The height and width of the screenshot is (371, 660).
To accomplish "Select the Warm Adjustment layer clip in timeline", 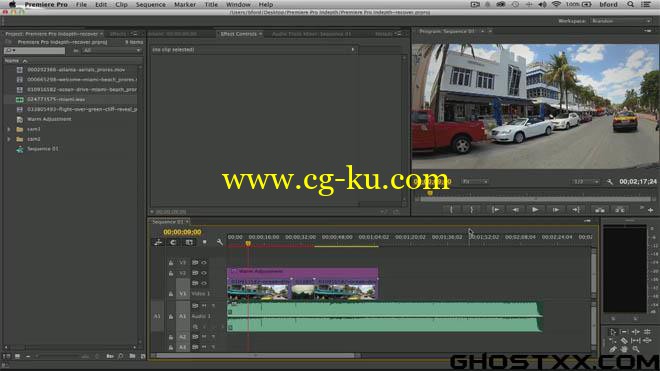I will 303,272.
